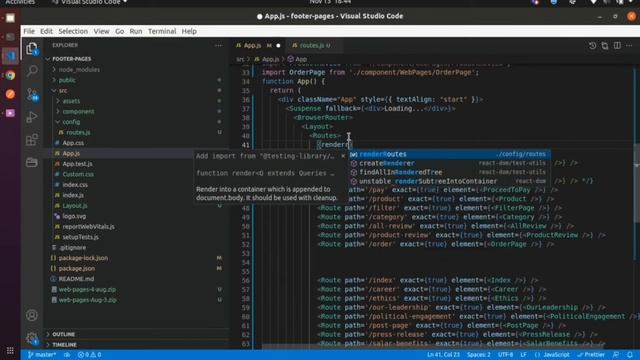Open the Run and Debug view

click(x=32, y=117)
